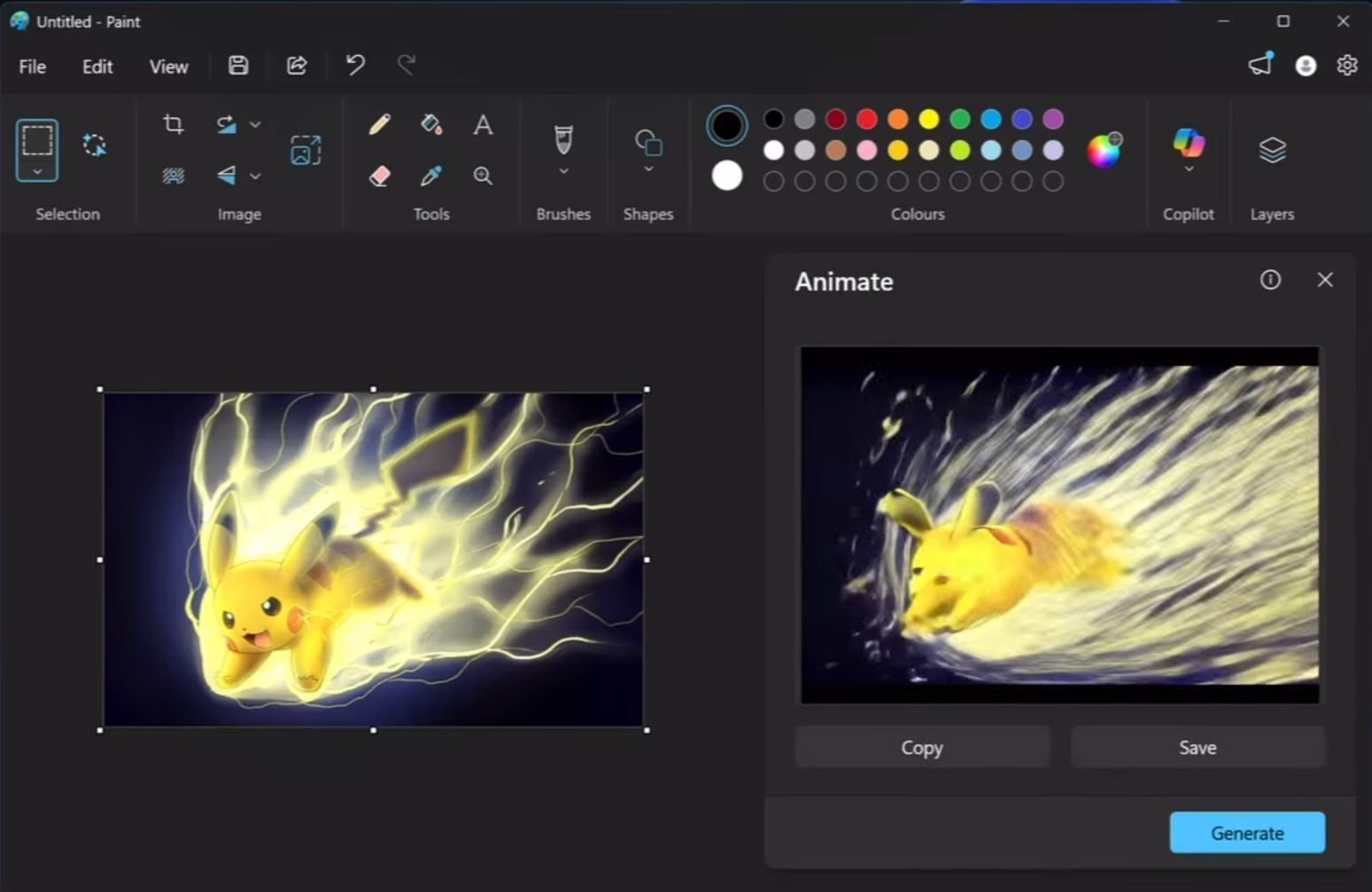
Task: Expand the Brushes dropdown
Action: (x=562, y=170)
